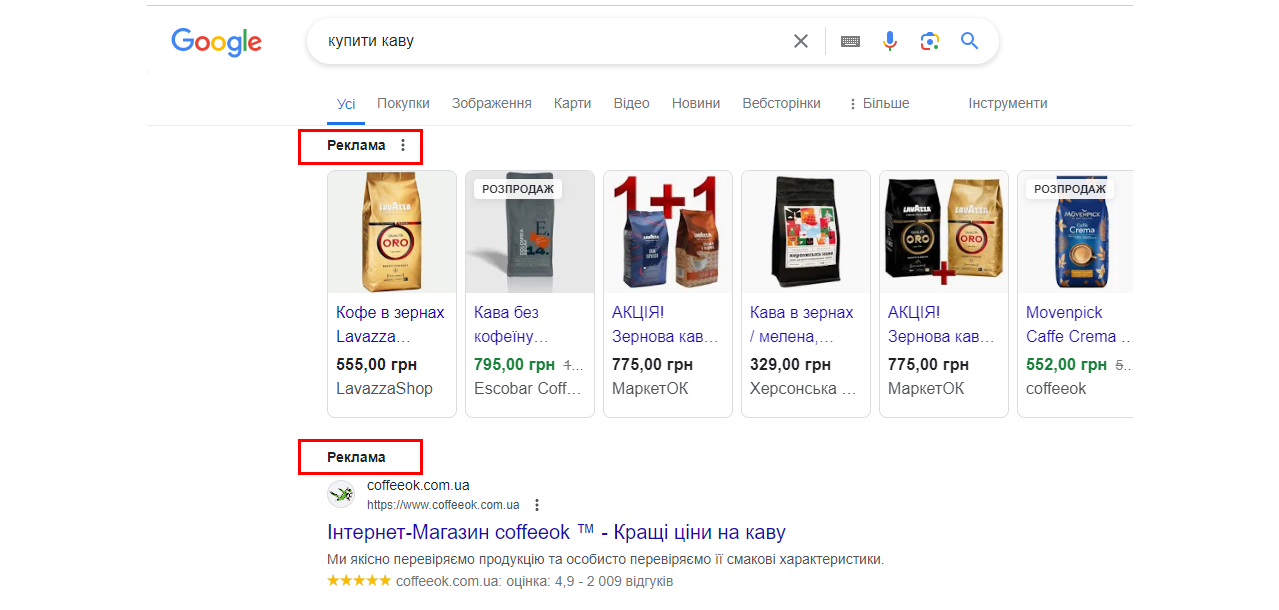
Task: Start voice search with microphone icon
Action: point(889,41)
